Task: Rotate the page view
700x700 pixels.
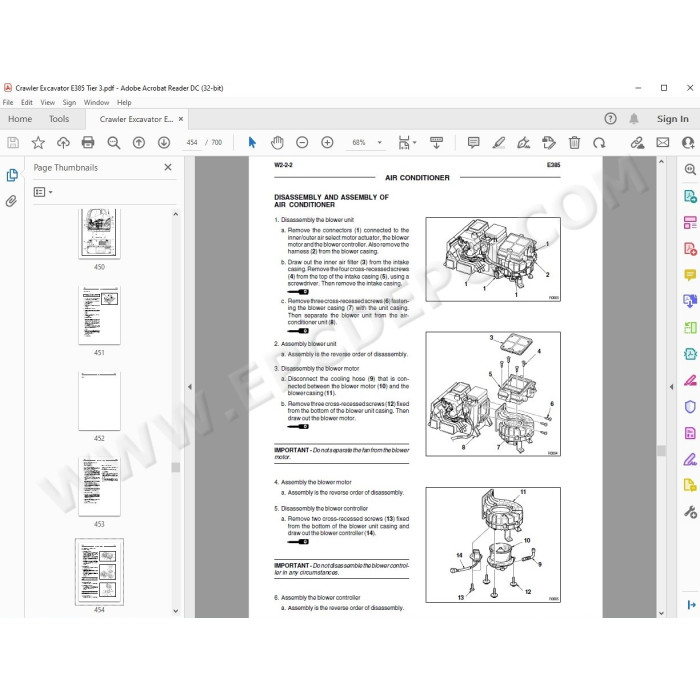Action: (x=599, y=143)
